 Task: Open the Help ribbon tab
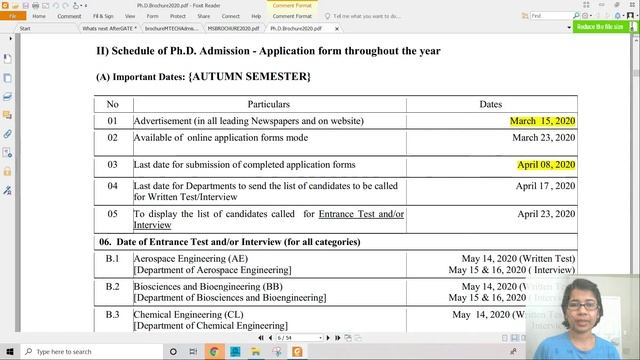(x=256, y=16)
